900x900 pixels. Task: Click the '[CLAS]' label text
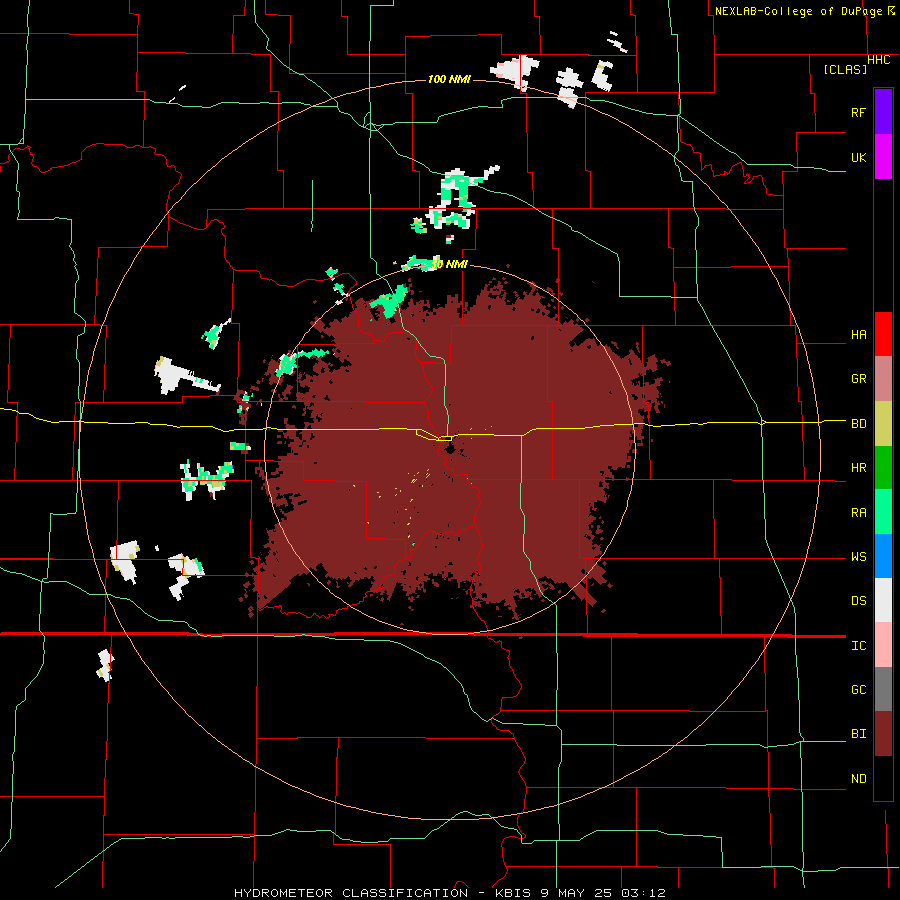(x=845, y=70)
